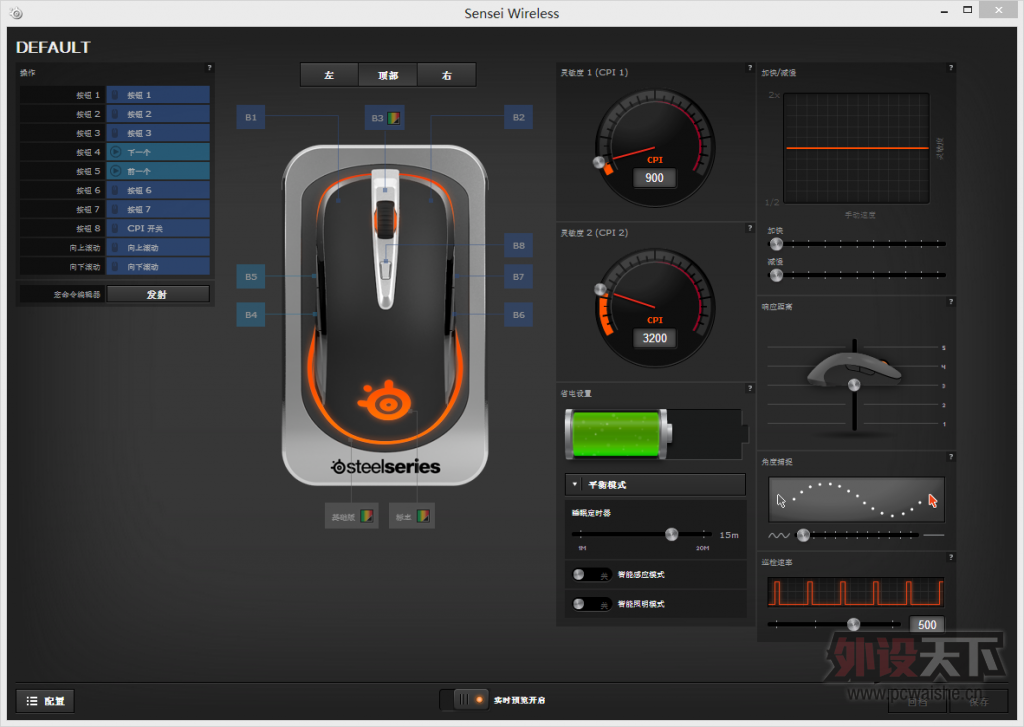Select the B5 side button label

(251, 277)
